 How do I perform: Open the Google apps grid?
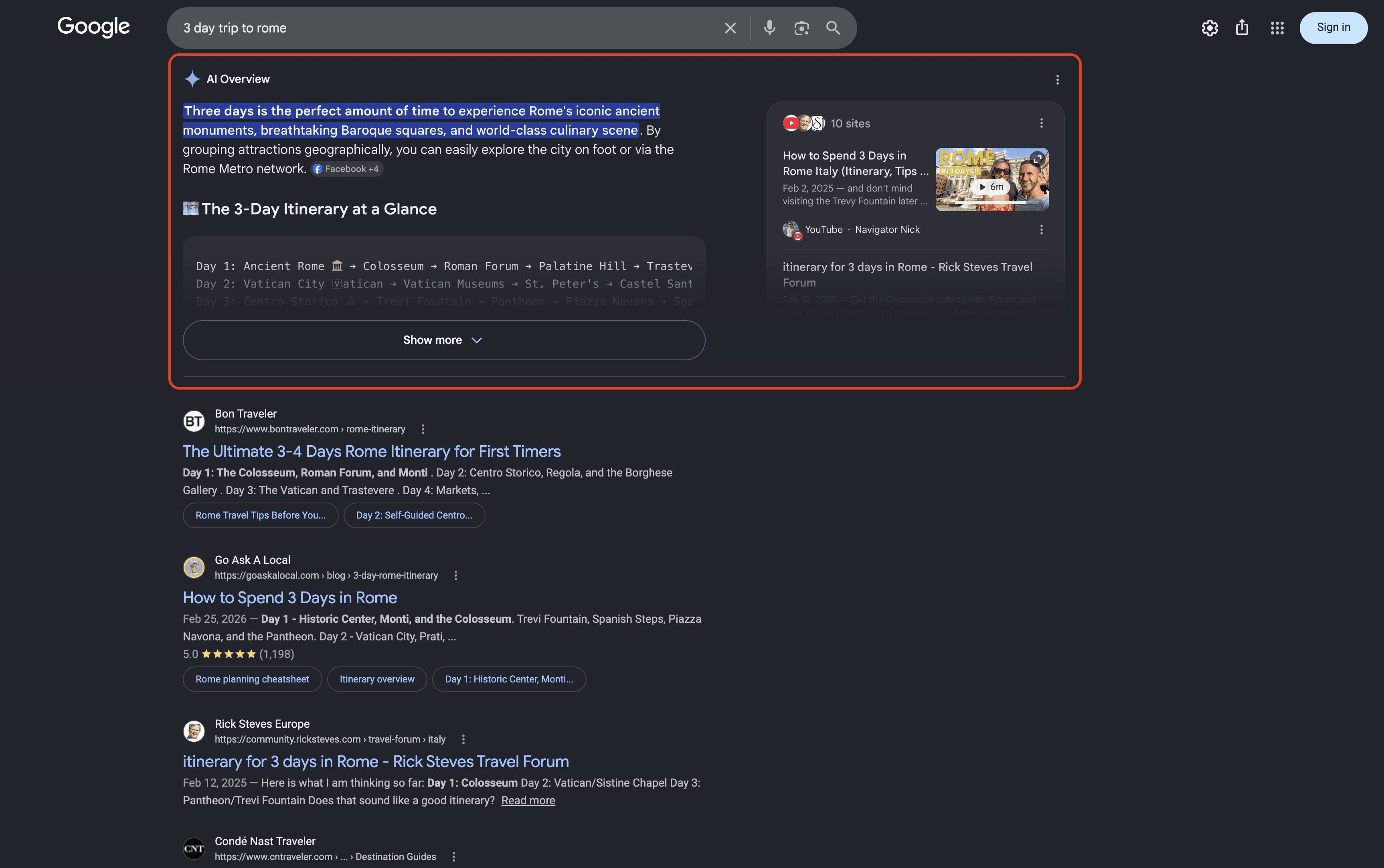[x=1277, y=28]
